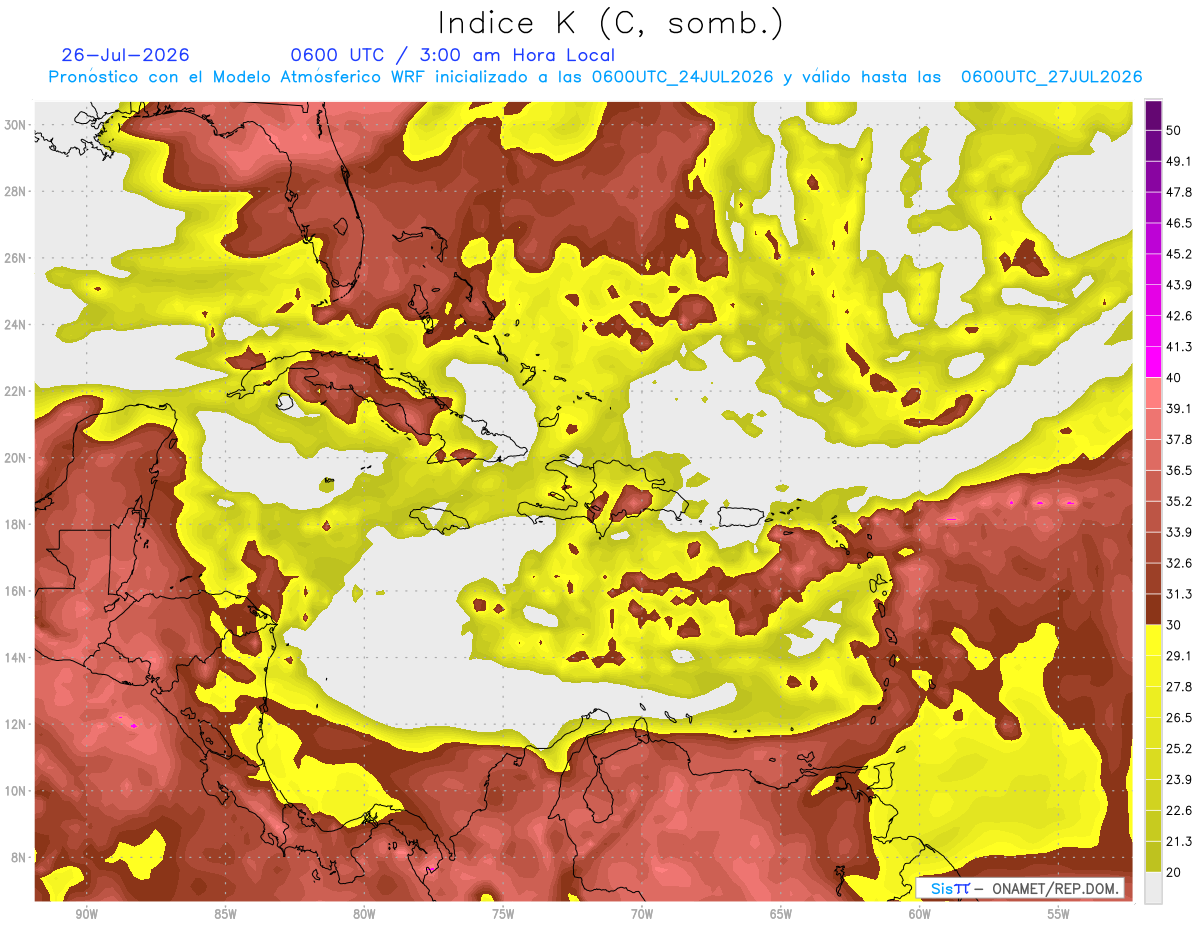Click the '24N' latitude label

point(15,325)
